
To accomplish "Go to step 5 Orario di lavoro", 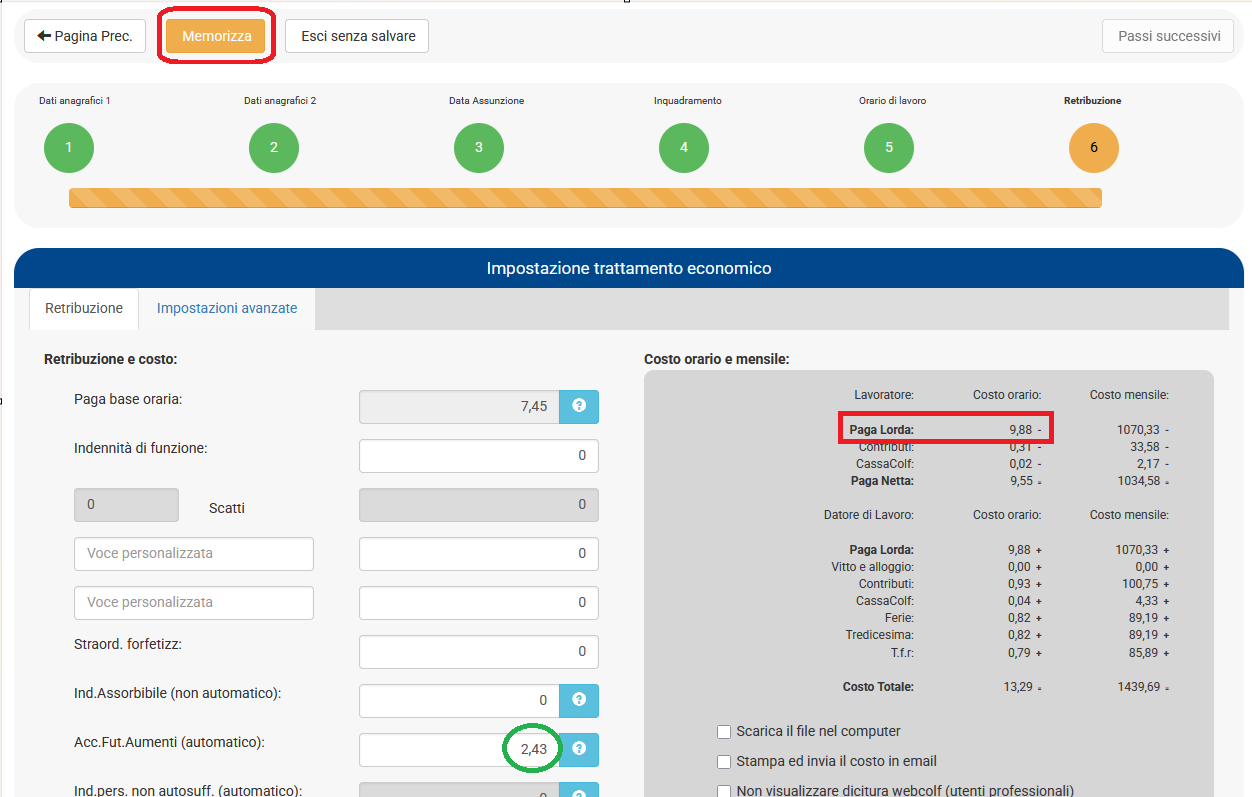I will [x=889, y=148].
